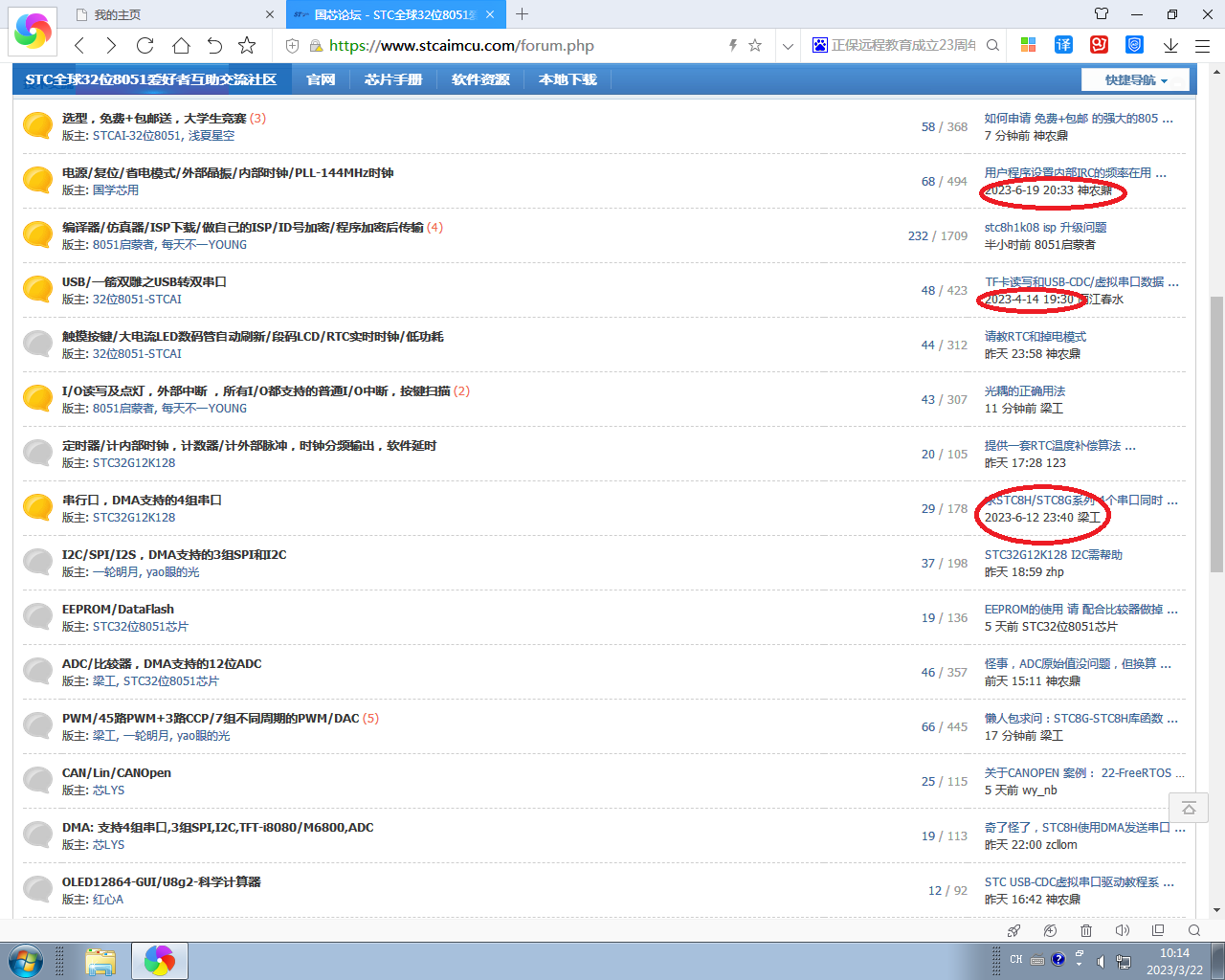The width and height of the screenshot is (1225, 980).
Task: Open the 快捷导航 dropdown
Action: pos(1135,79)
